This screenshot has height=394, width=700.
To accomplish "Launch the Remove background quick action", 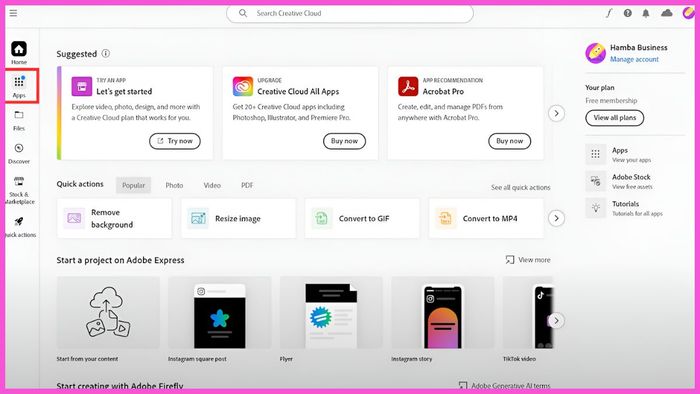I will 114,218.
